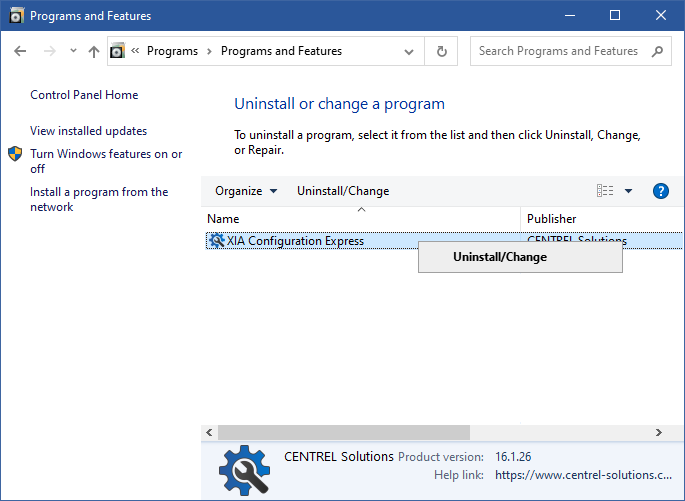Viewport: 685px width, 501px height.
Task: Maximize the Programs and Features window
Action: coord(615,15)
